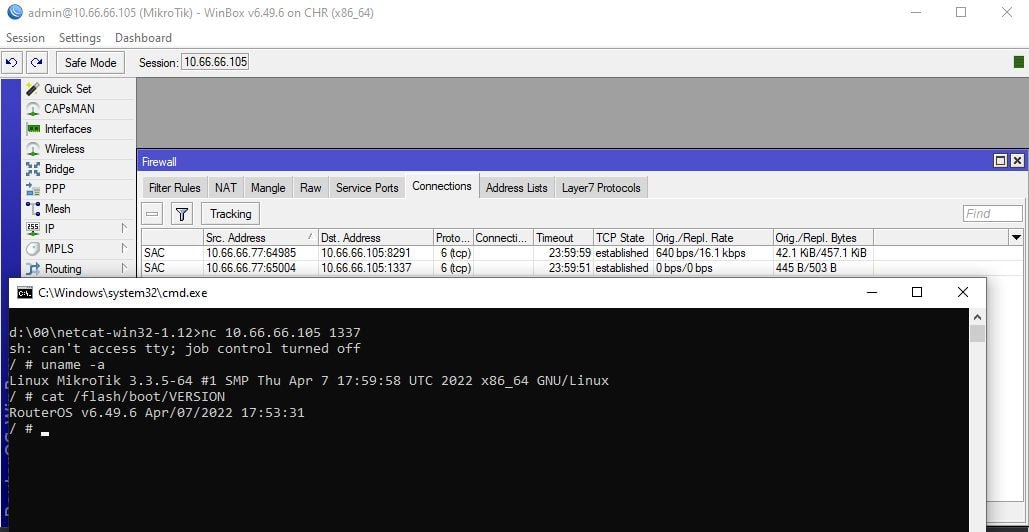Screen dimensions: 1029x532
Task: Switch to the Filter Rules tab
Action: click(175, 188)
